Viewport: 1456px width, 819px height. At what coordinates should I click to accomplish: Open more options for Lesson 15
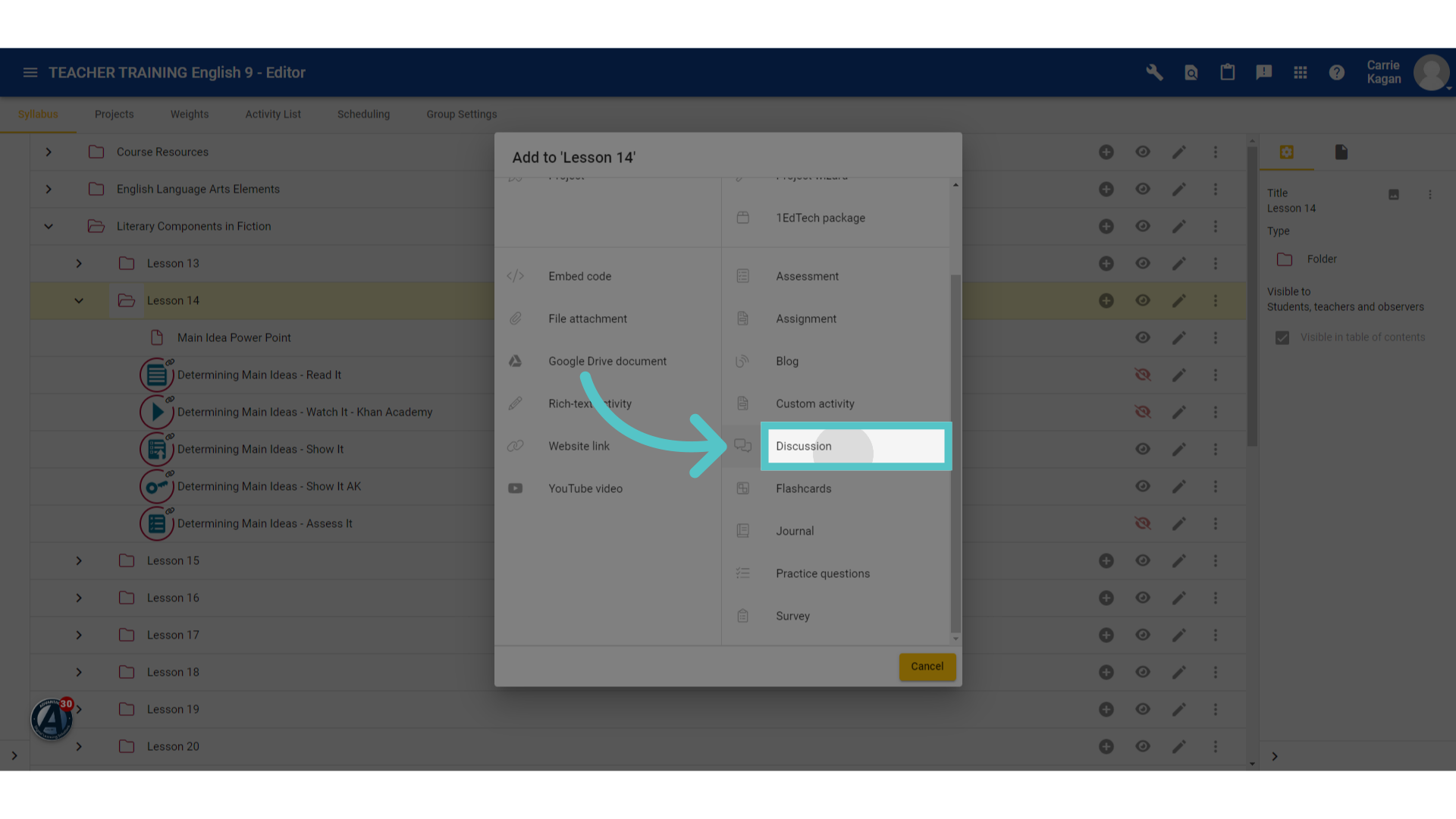pos(1215,560)
